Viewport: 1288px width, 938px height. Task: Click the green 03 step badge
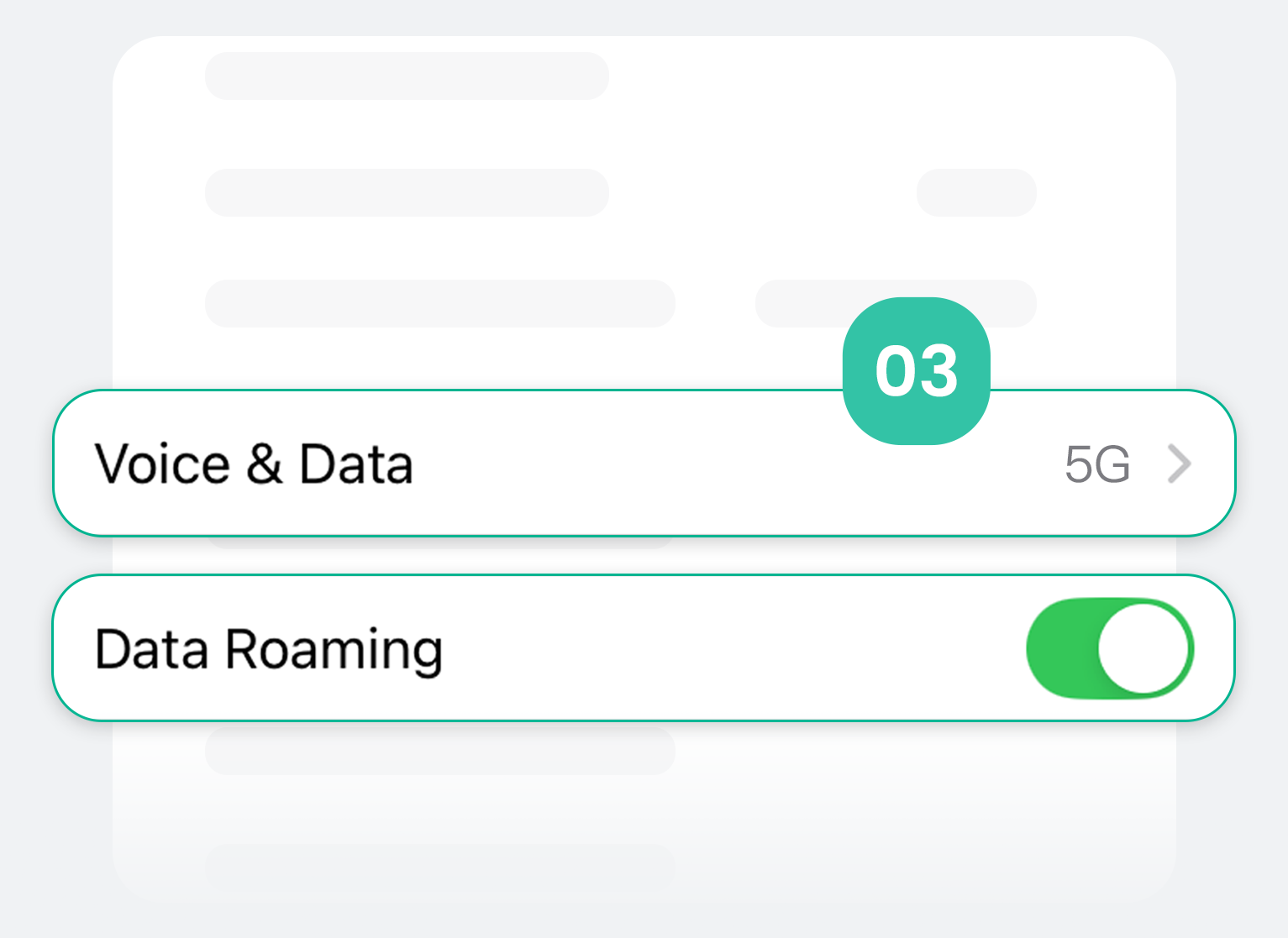click(916, 370)
